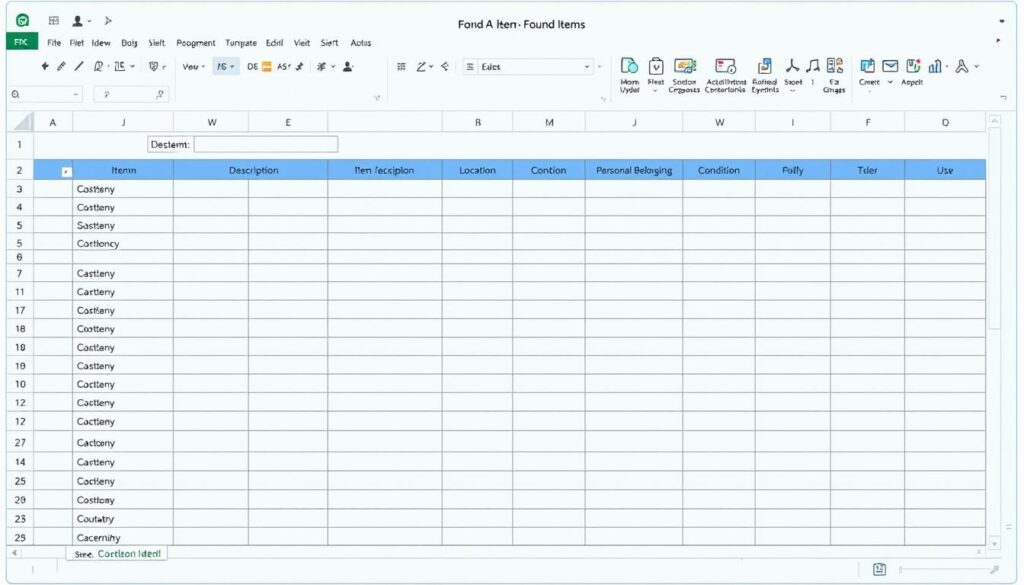Open the dropdown arrow beside Cmete
Viewport: 1024px width, 585px height.
point(889,82)
